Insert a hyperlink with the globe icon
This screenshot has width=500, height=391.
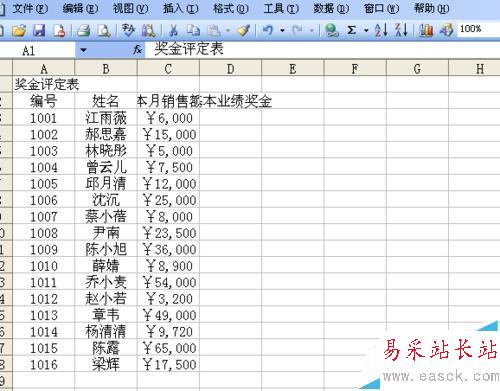click(x=332, y=30)
